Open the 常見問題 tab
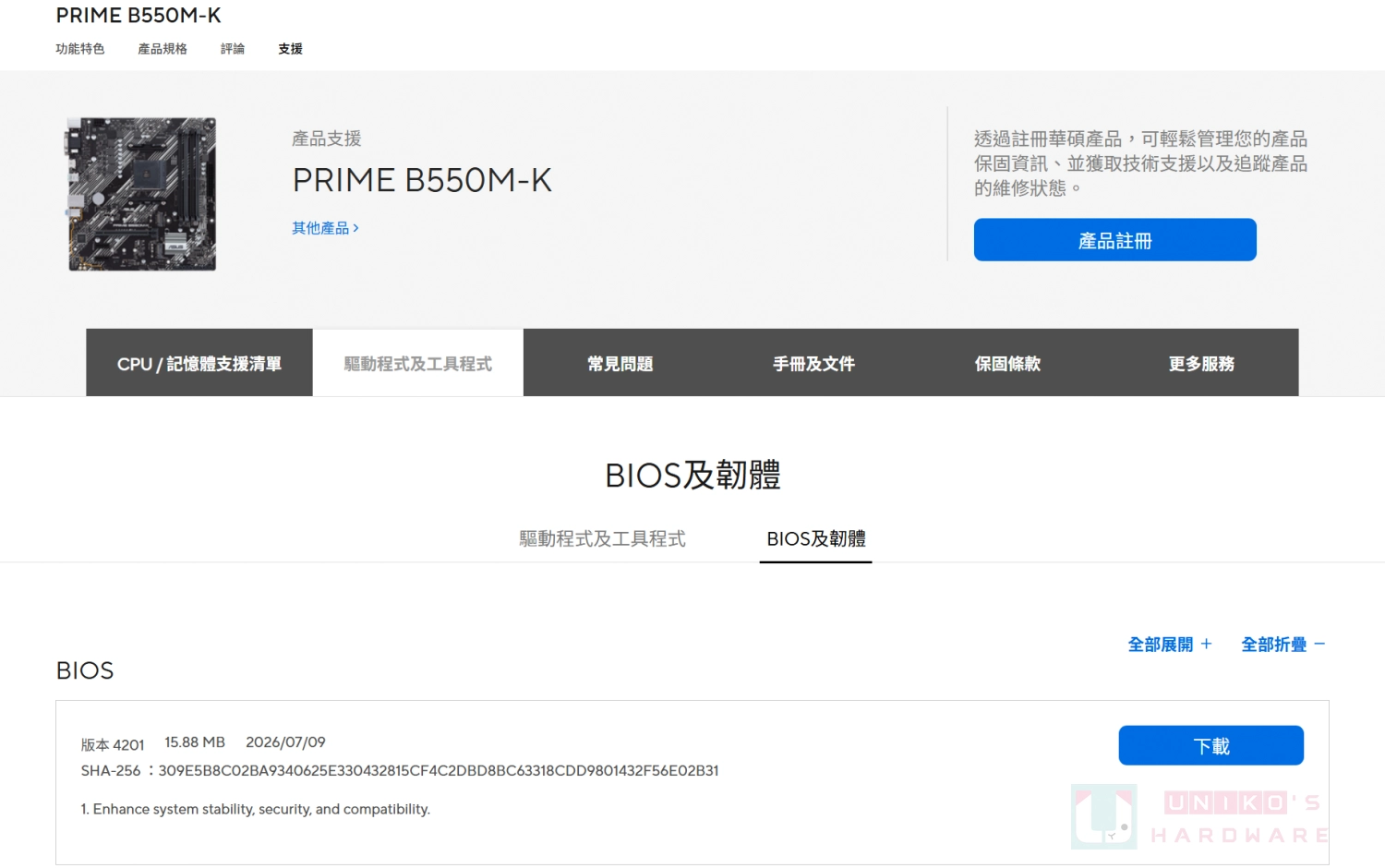The height and width of the screenshot is (868, 1385). (620, 363)
